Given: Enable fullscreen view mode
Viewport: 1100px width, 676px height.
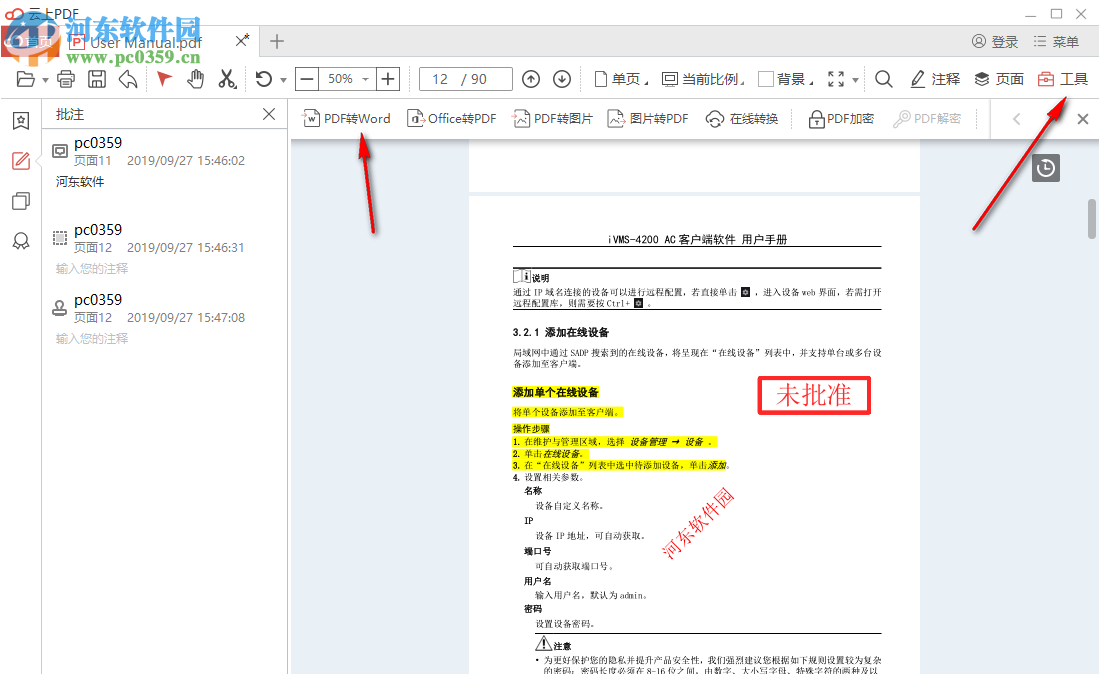Looking at the screenshot, I should 835,78.
